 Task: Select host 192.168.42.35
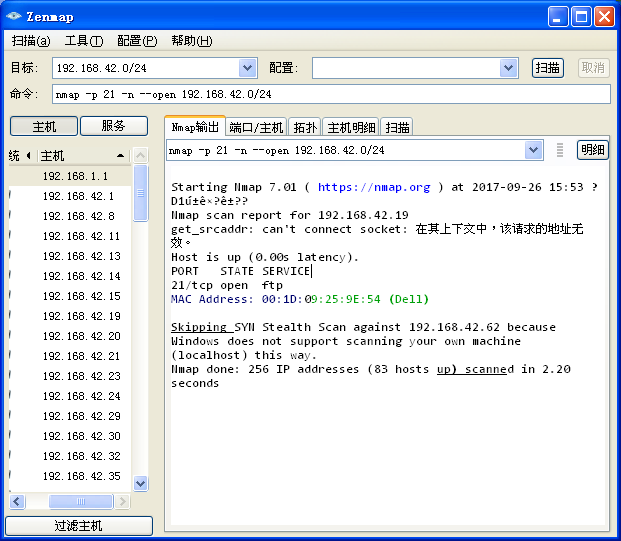[x=70, y=476]
